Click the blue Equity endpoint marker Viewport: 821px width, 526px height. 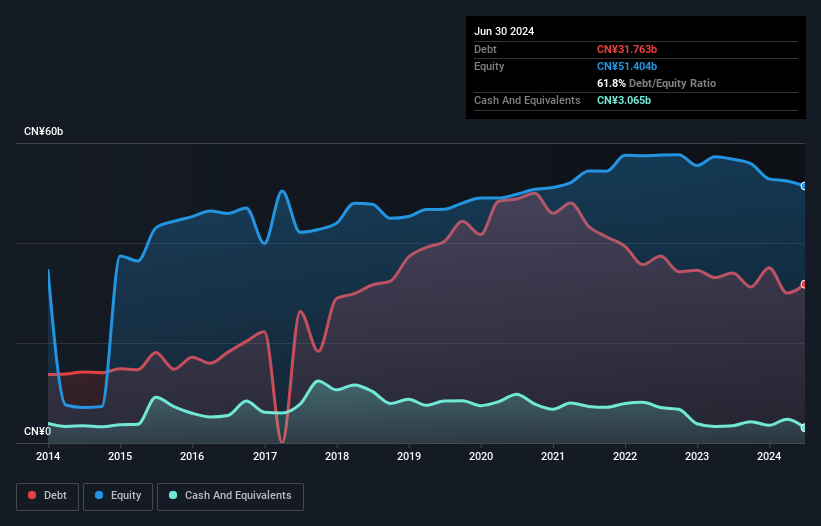pyautogui.click(x=804, y=186)
